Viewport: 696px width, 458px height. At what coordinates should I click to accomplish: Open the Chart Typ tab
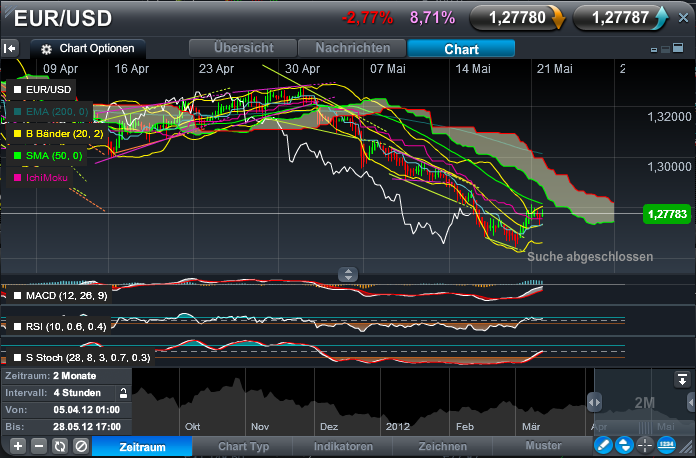(243, 446)
